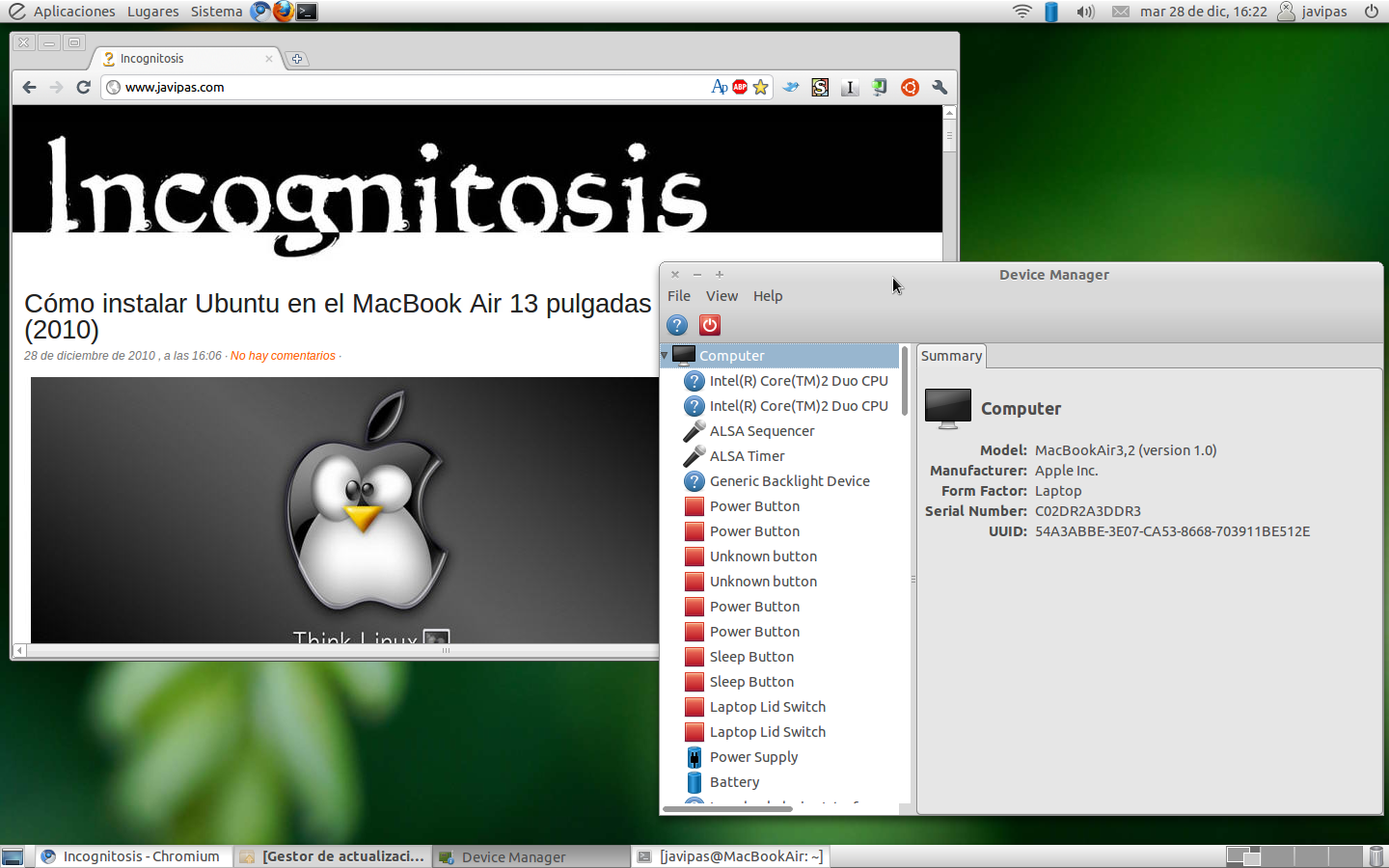Click the green monitor extension icon
The image size is (1389, 868).
tap(880, 87)
